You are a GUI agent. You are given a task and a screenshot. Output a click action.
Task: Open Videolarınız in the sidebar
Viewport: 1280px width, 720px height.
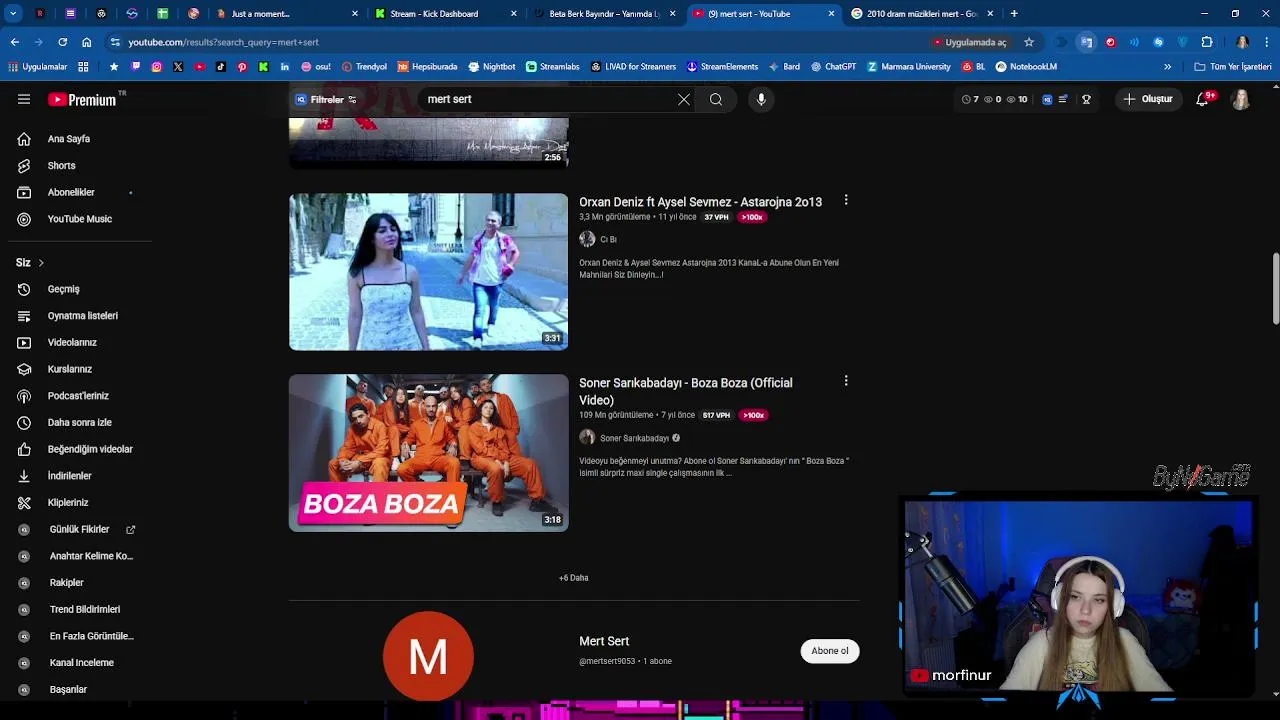tap(72, 342)
